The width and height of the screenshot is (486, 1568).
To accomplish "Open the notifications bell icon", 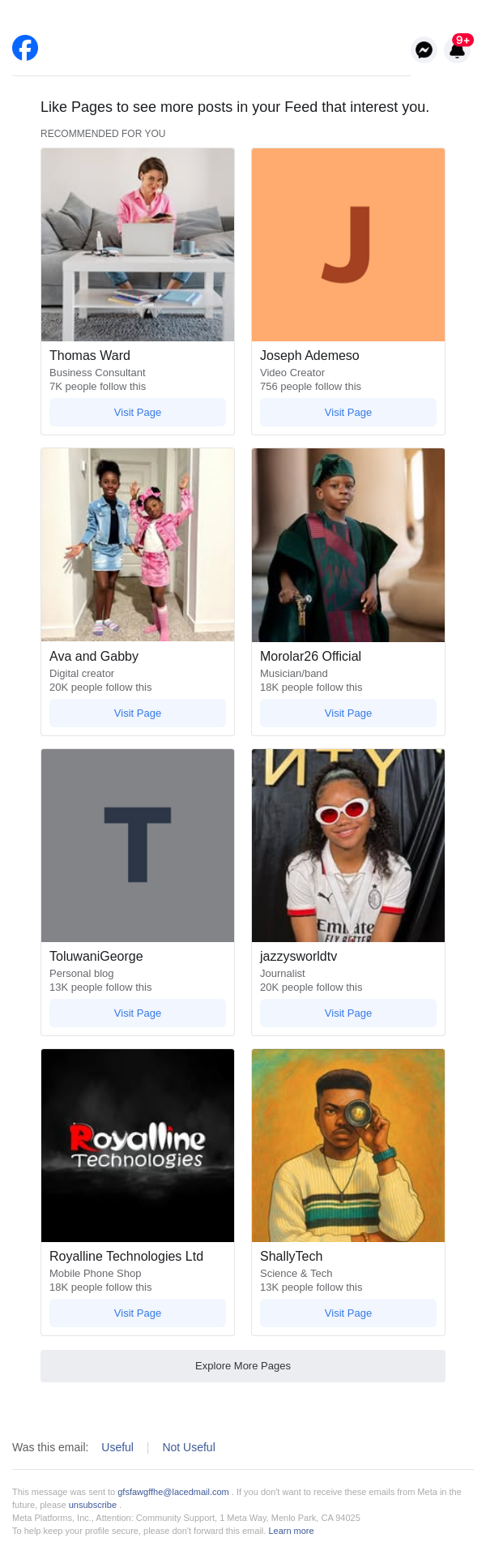I will coord(458,50).
